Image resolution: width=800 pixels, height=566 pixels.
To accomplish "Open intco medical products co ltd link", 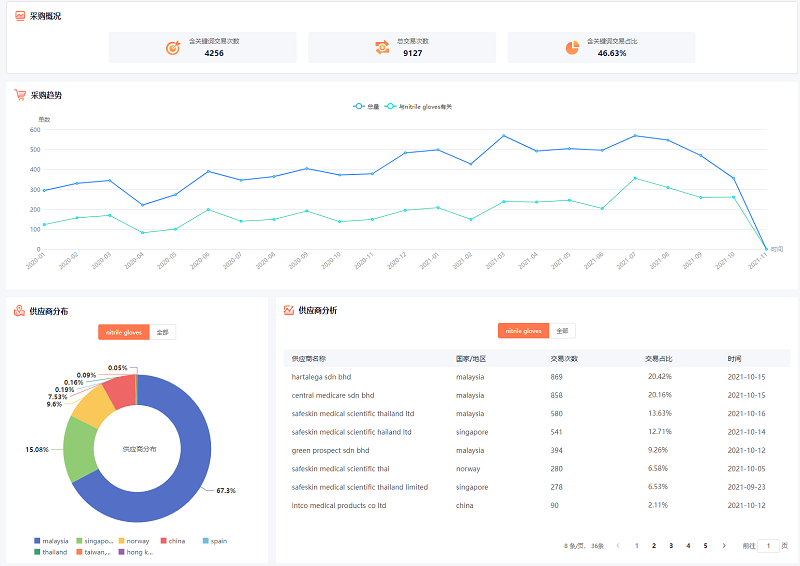I will coord(338,505).
